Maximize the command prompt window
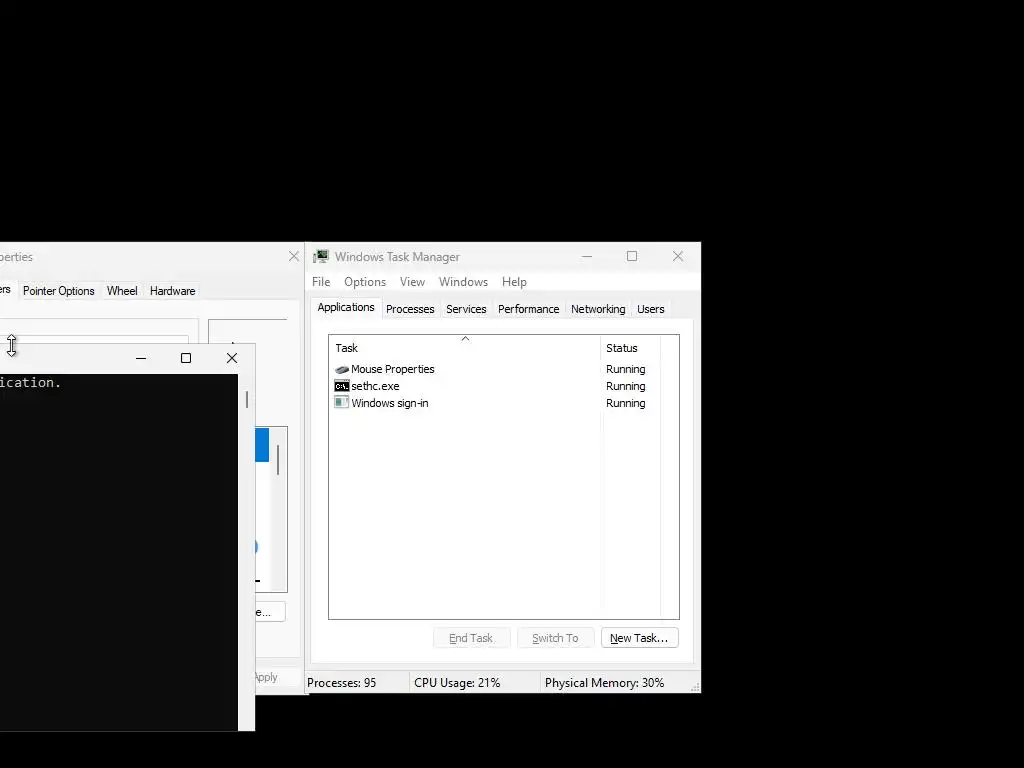1024x768 pixels. point(186,358)
